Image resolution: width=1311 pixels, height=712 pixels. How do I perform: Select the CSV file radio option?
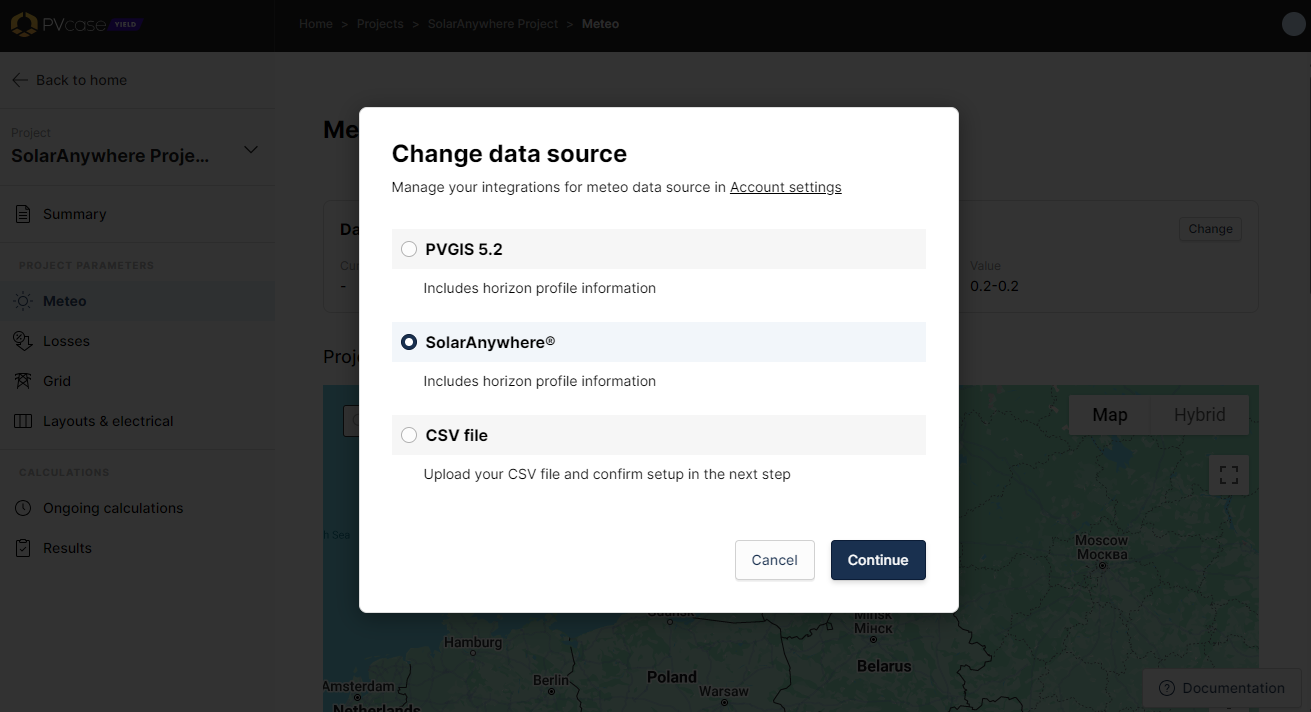409,435
